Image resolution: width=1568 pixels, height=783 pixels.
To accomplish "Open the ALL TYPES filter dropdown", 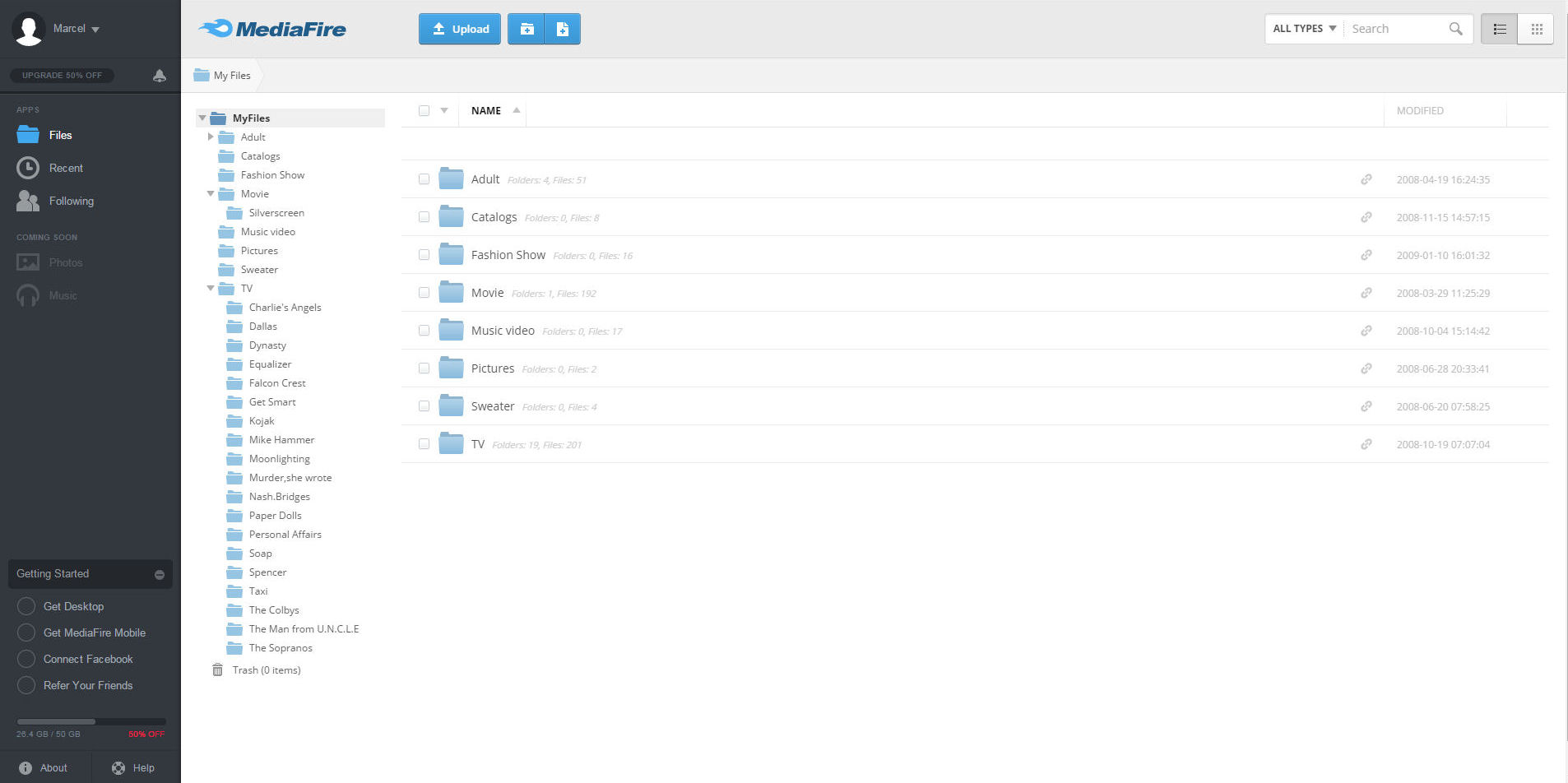I will (1305, 29).
